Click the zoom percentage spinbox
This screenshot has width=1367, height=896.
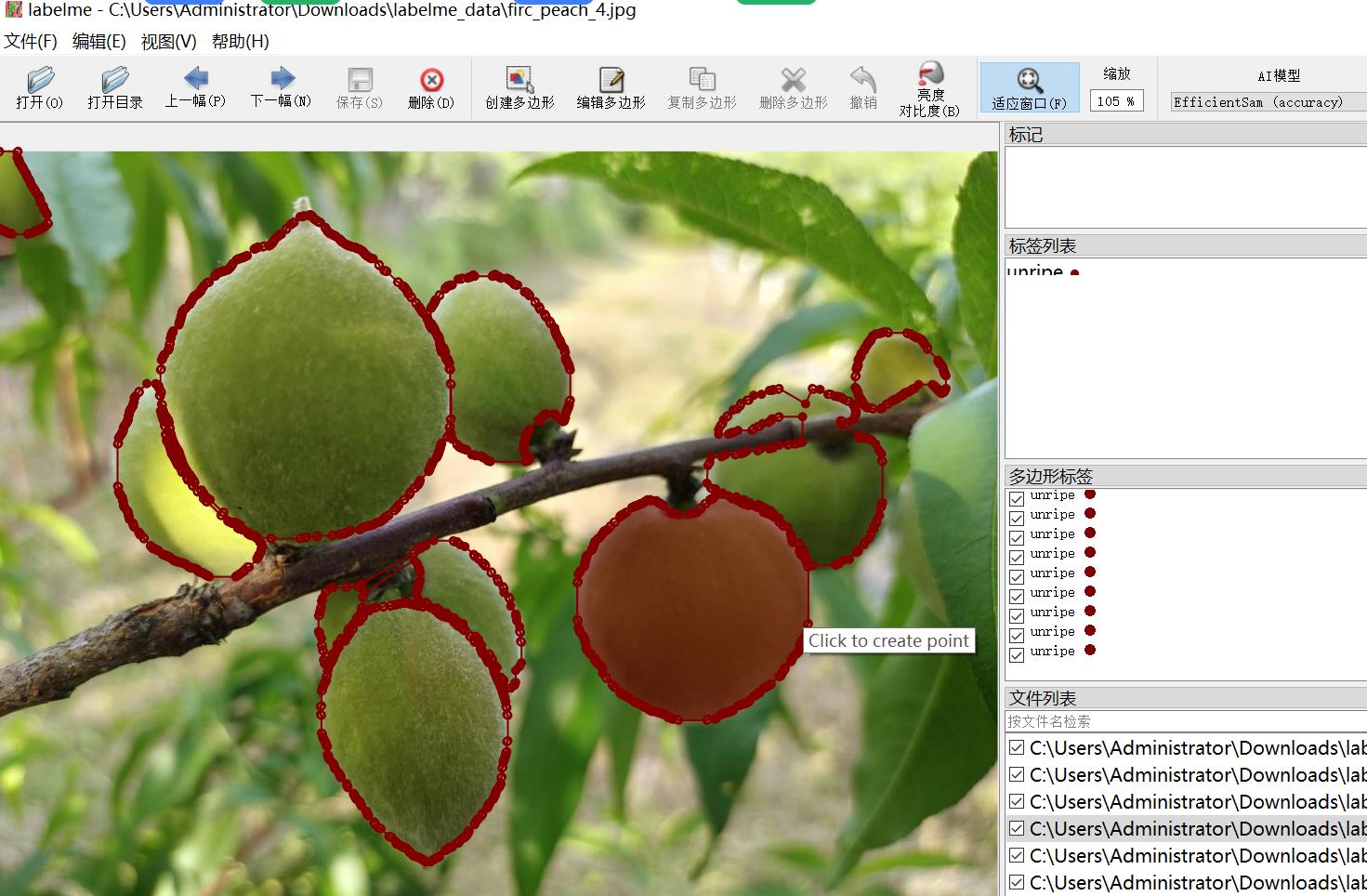click(1115, 101)
